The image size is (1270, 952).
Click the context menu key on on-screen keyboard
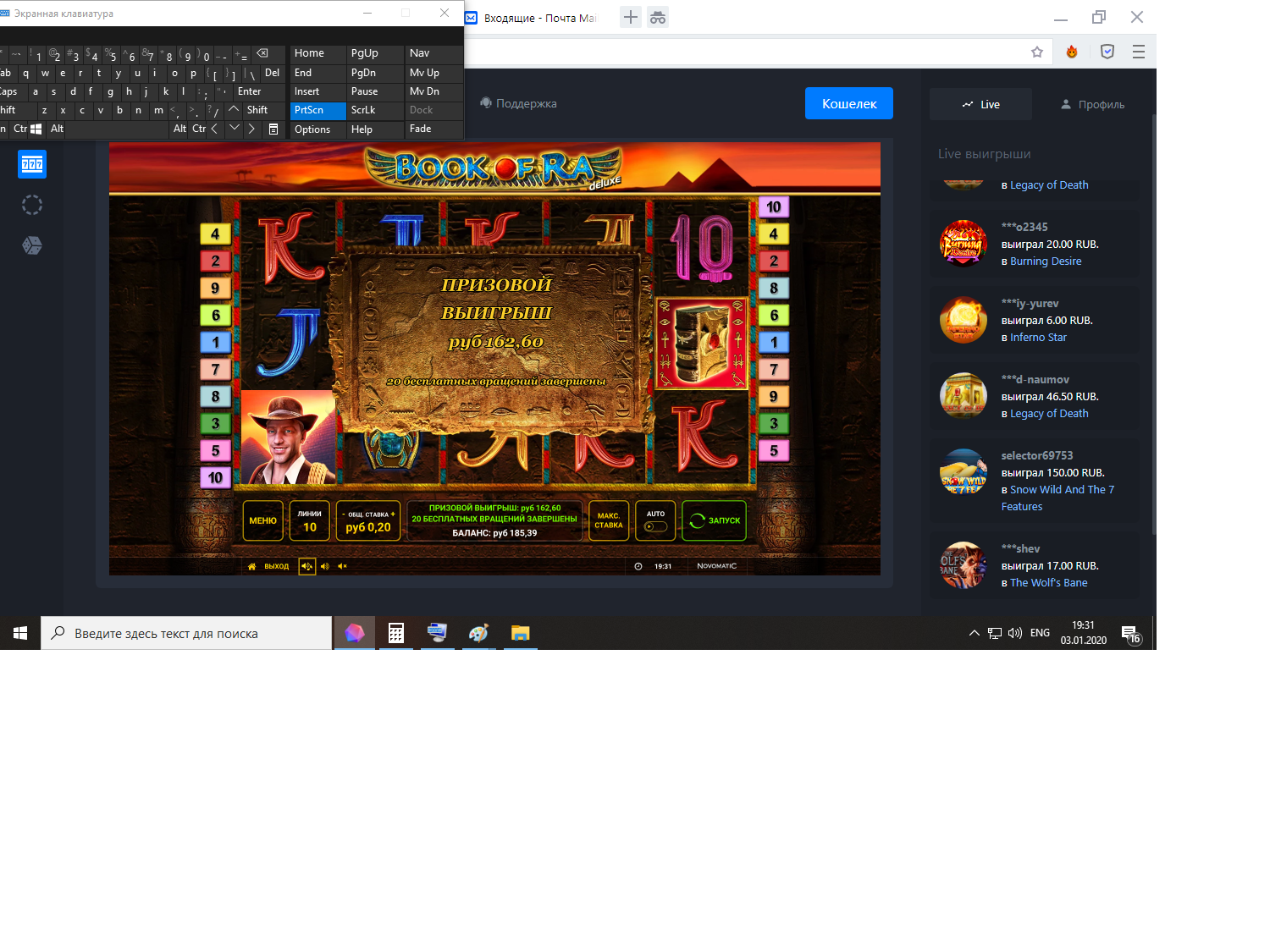pyautogui.click(x=273, y=129)
